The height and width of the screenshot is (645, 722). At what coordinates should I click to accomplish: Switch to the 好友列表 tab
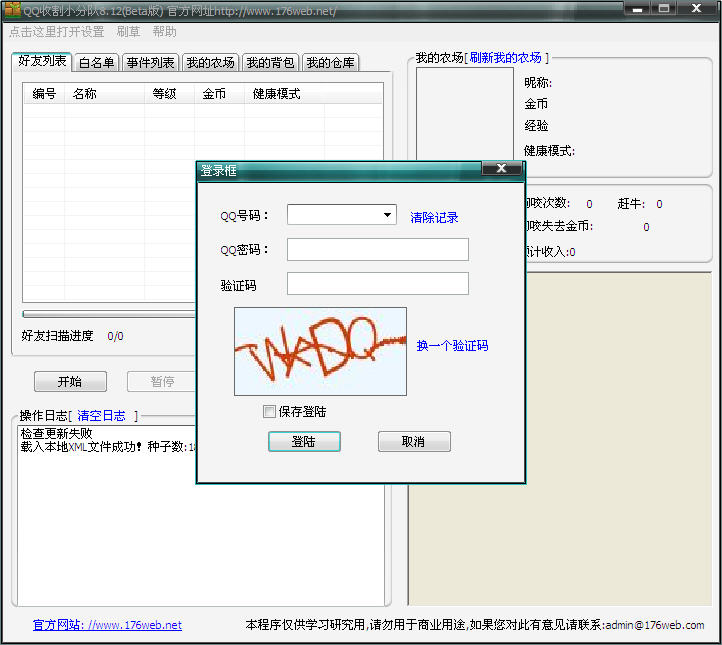42,61
